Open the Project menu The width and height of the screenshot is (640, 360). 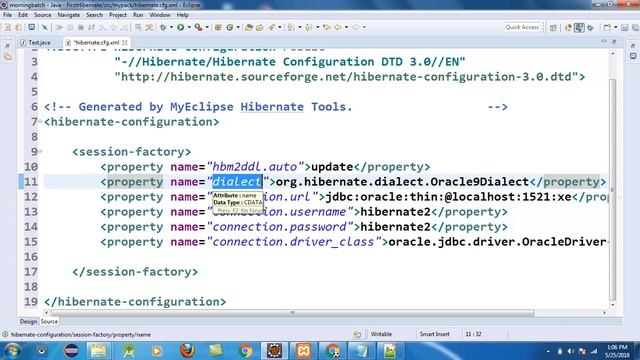118,15
